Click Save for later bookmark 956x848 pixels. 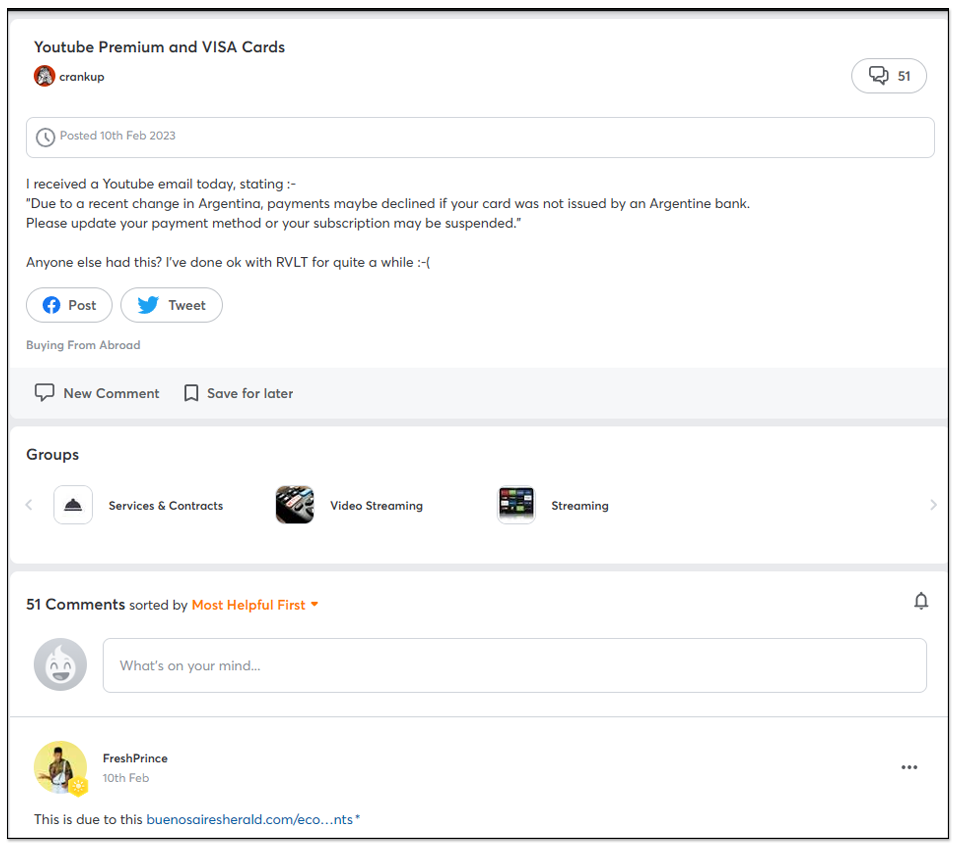[x=238, y=393]
